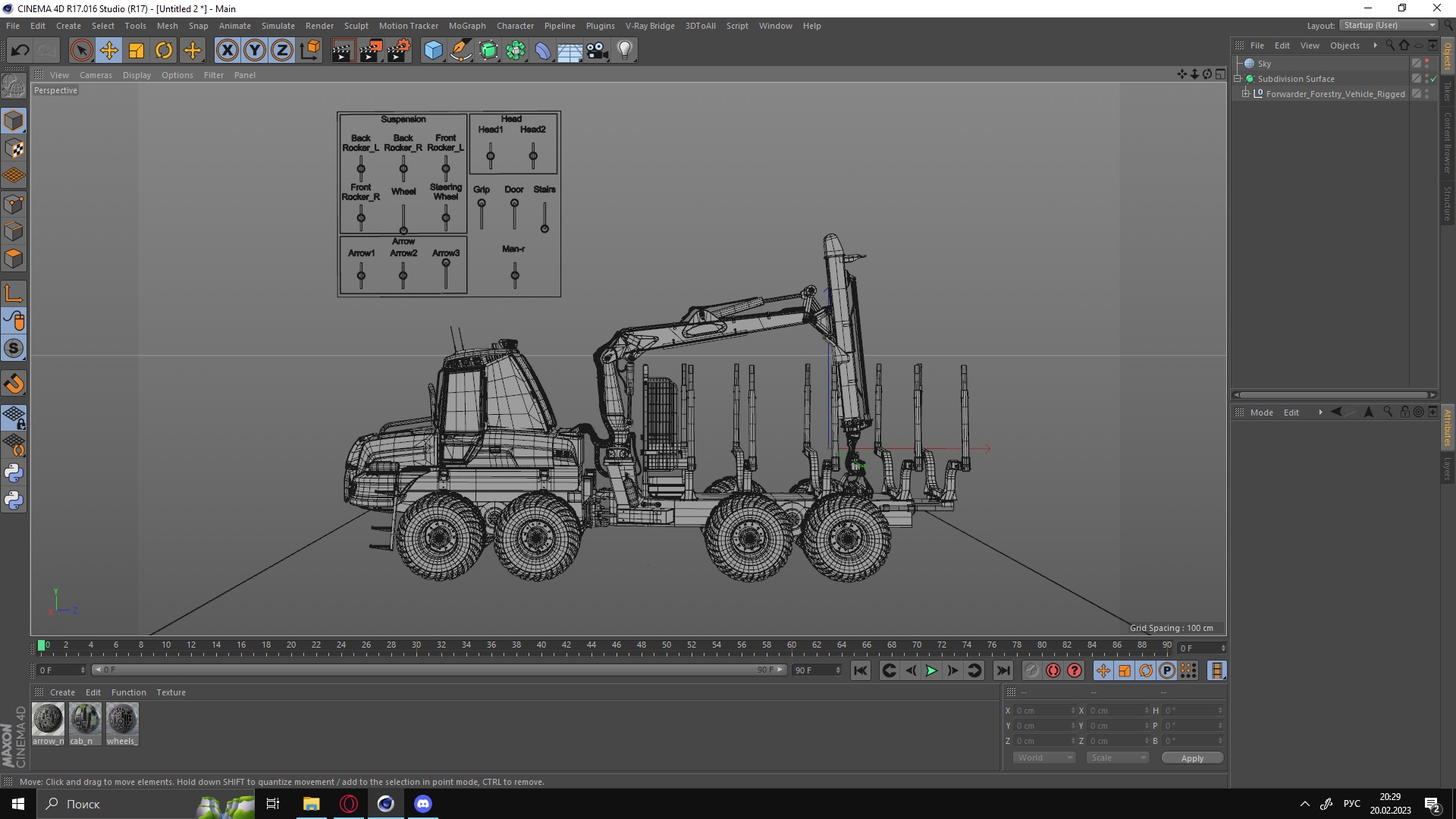This screenshot has height=819, width=1456.
Task: Click Render View clapperboard icon
Action: tap(343, 51)
